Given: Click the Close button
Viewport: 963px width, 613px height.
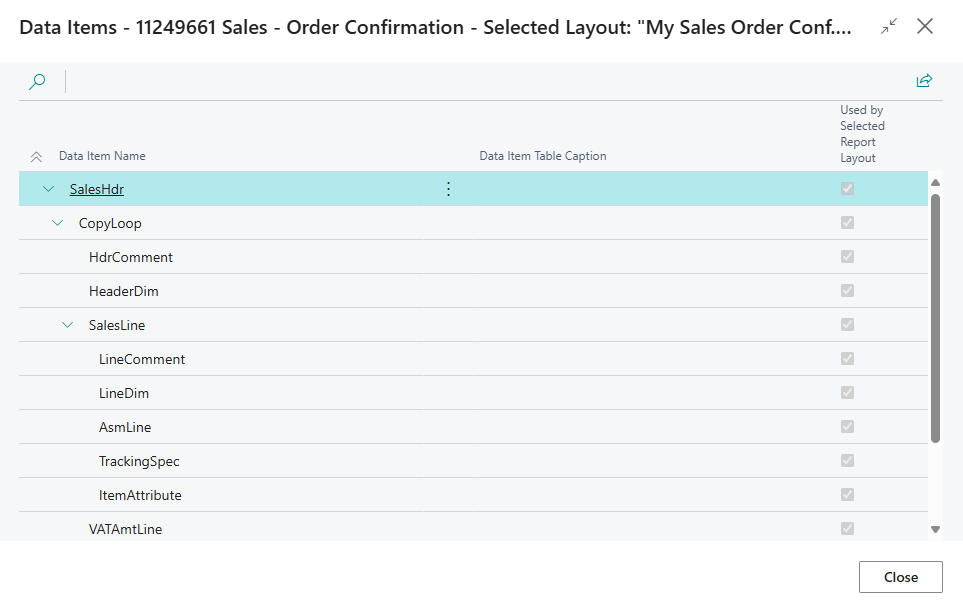Looking at the screenshot, I should point(900,577).
